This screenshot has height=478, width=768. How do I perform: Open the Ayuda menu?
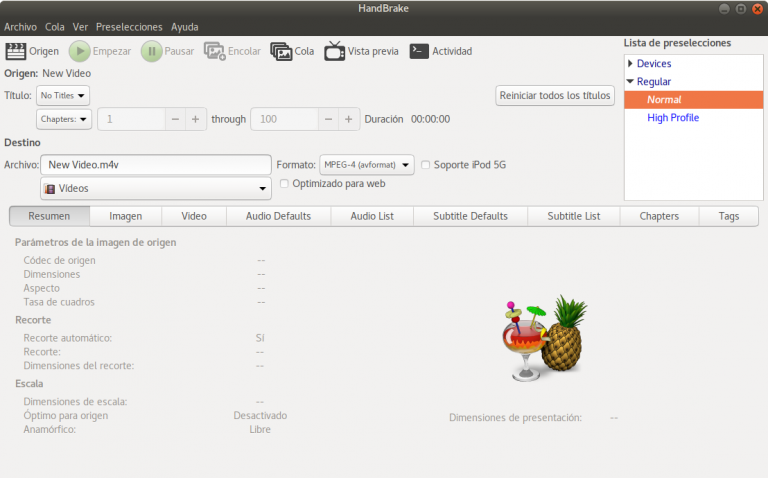[x=185, y=27]
